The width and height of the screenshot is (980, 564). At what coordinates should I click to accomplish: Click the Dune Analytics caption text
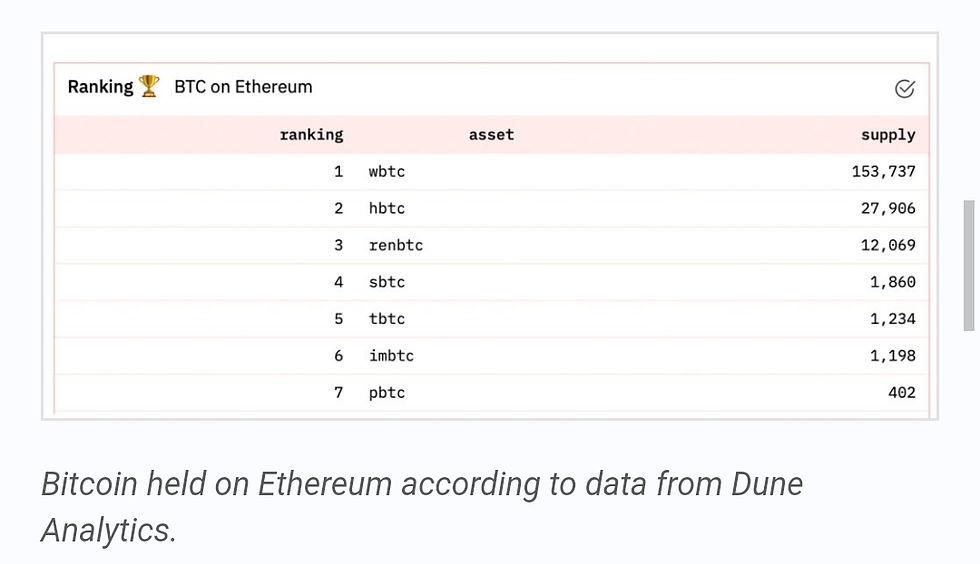tap(422, 507)
